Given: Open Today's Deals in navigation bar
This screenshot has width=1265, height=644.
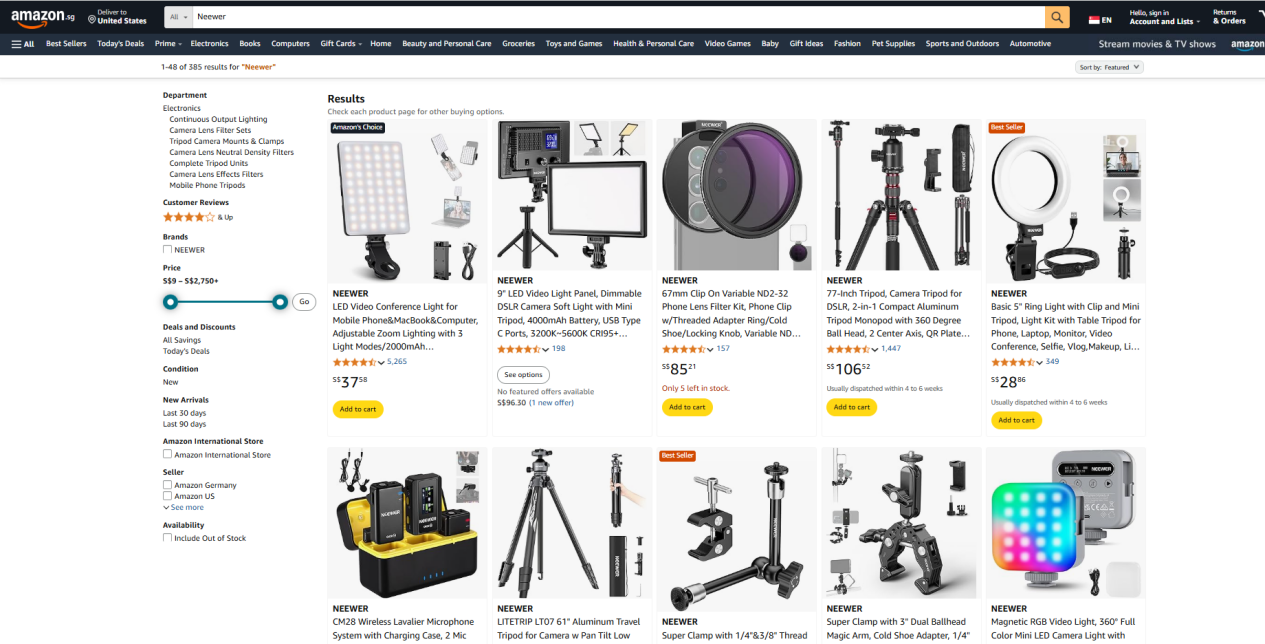Looking at the screenshot, I should click(121, 44).
